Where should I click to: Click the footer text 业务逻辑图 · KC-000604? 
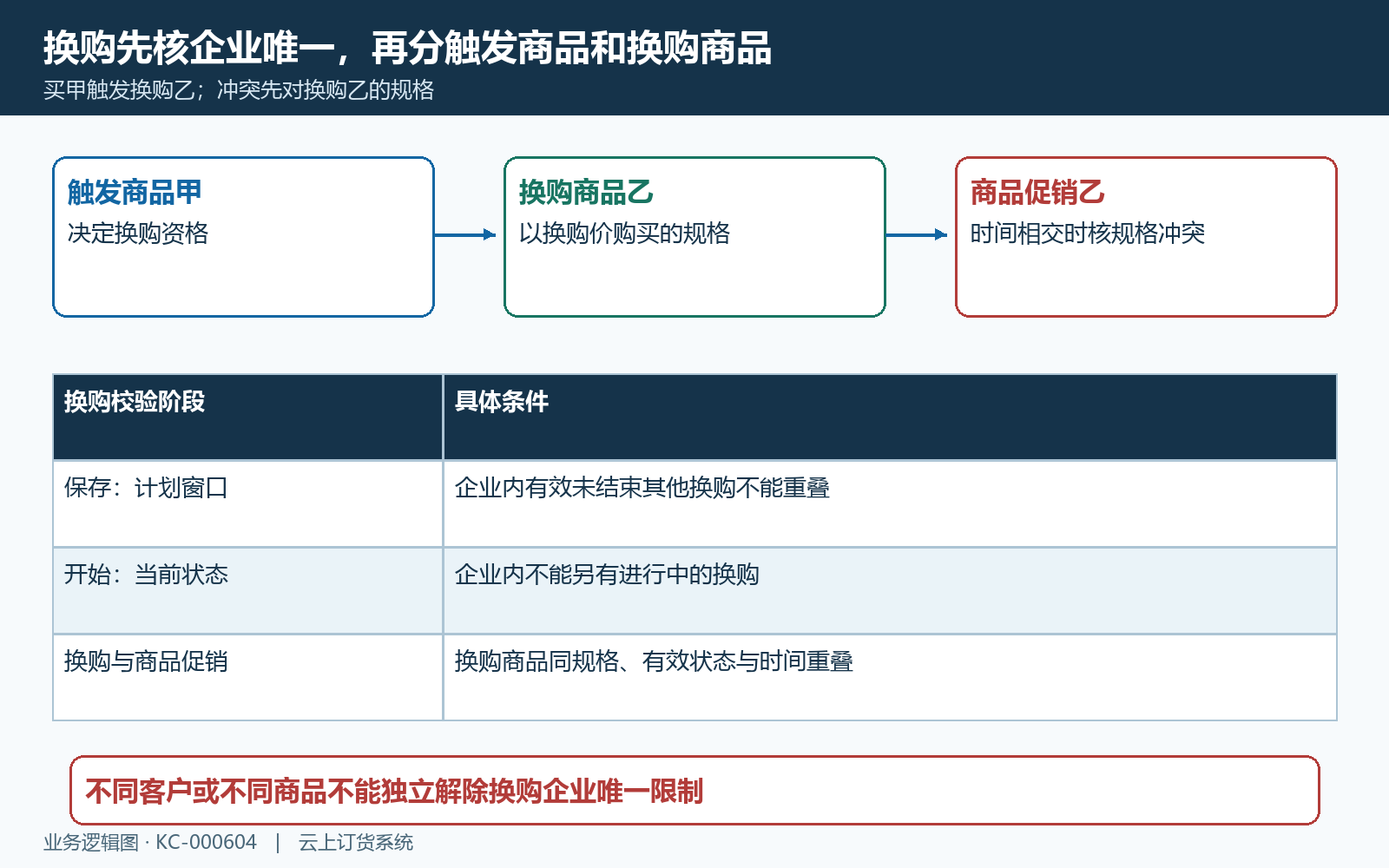150,843
